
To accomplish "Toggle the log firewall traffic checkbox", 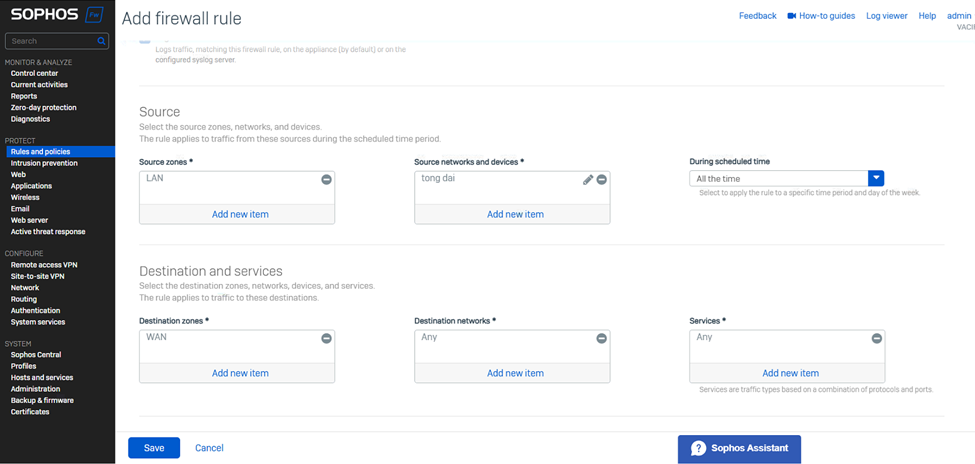I will coord(145,41).
